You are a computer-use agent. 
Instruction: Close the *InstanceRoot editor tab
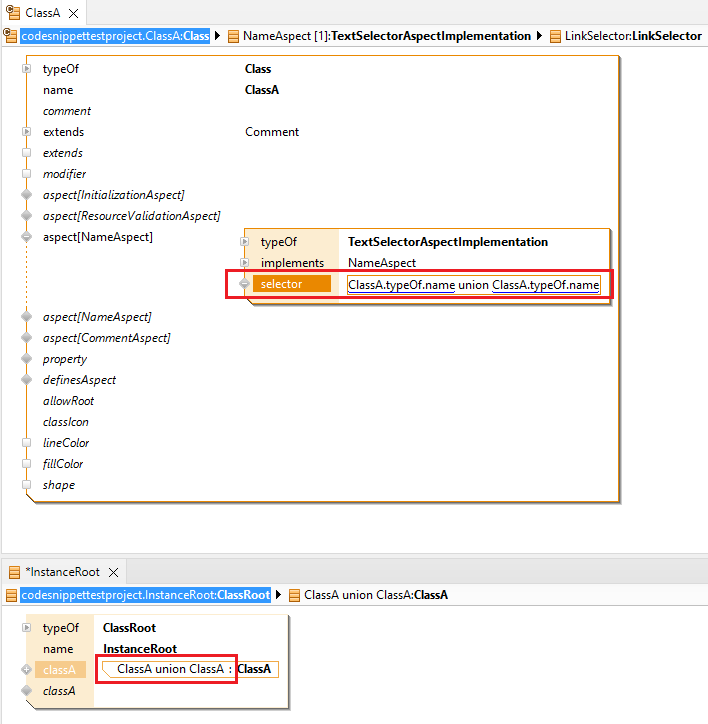[x=113, y=573]
